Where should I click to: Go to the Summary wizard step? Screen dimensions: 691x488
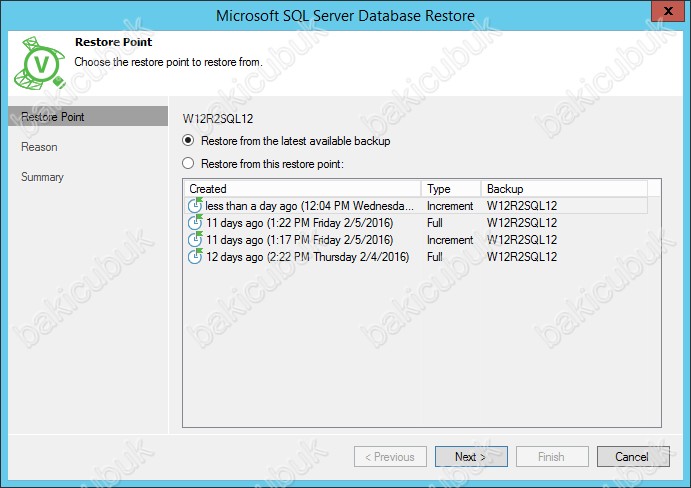(x=42, y=177)
